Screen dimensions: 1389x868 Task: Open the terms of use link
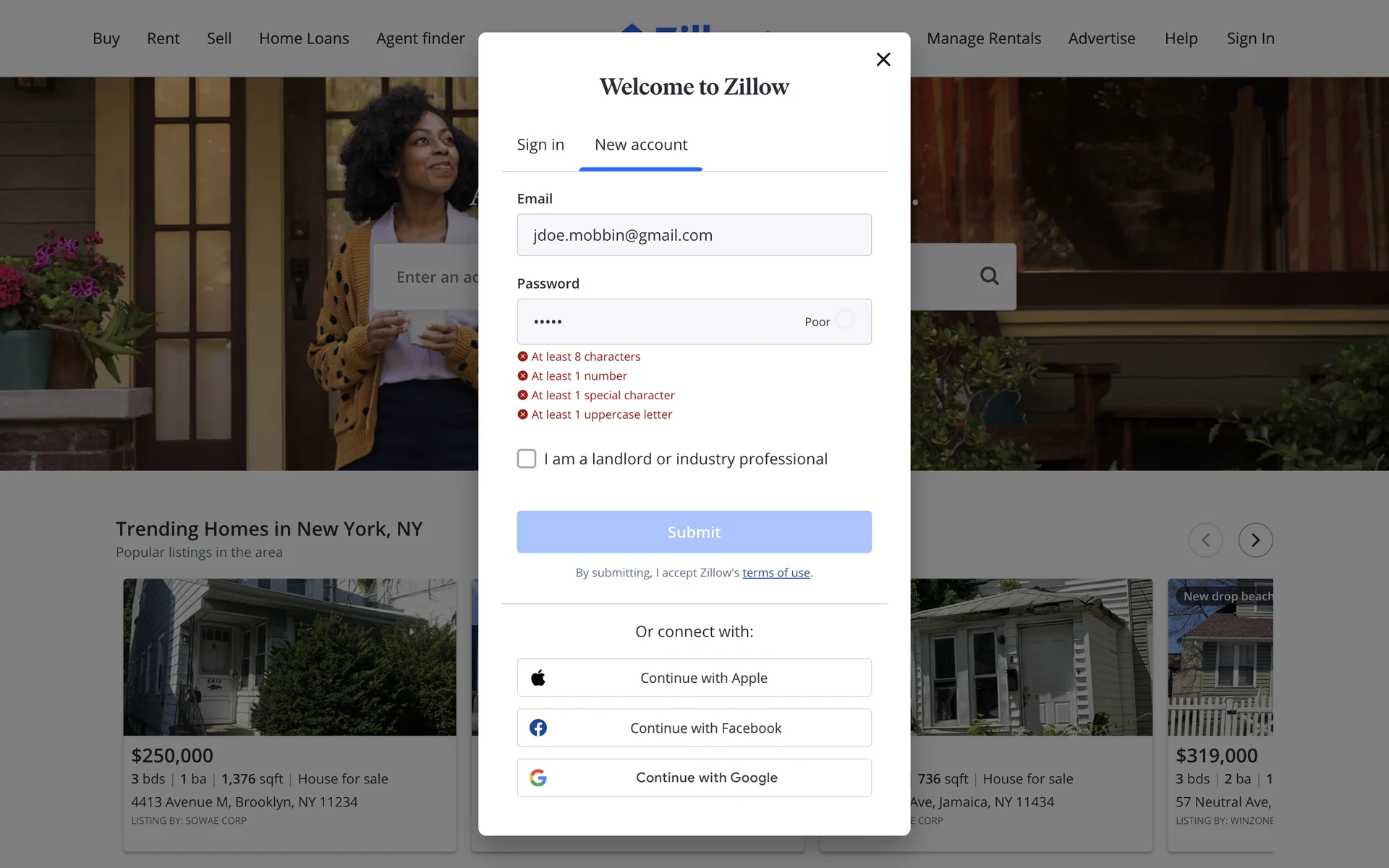pos(776,572)
